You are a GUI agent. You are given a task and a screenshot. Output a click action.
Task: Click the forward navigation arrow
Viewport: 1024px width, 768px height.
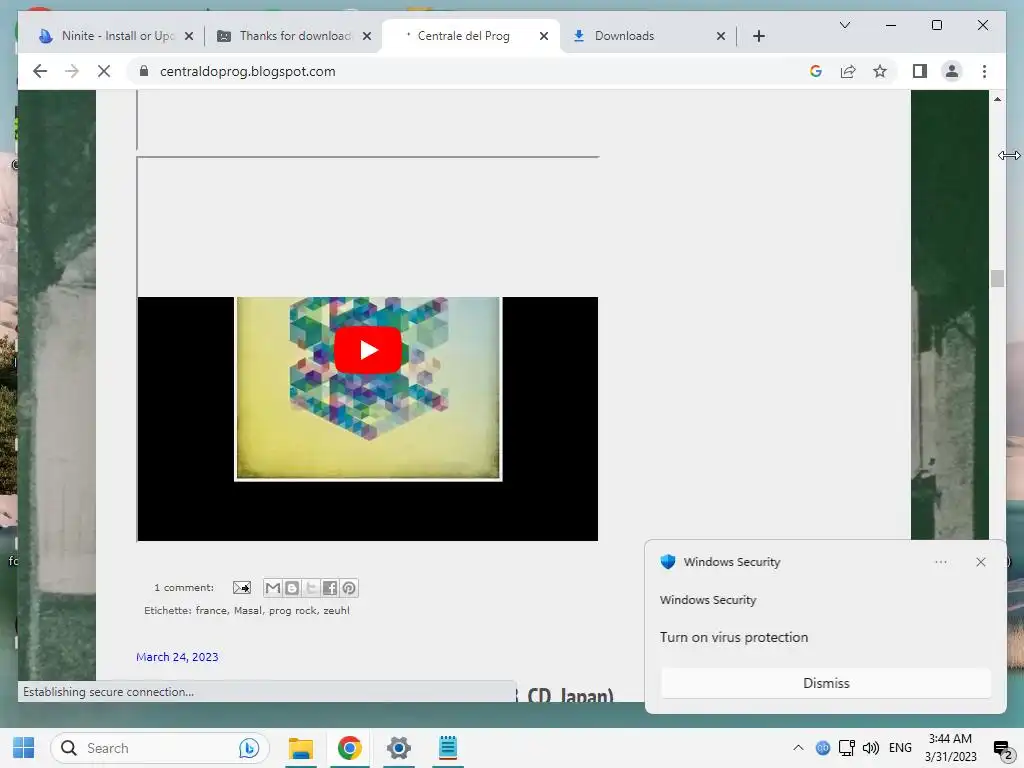click(x=72, y=71)
